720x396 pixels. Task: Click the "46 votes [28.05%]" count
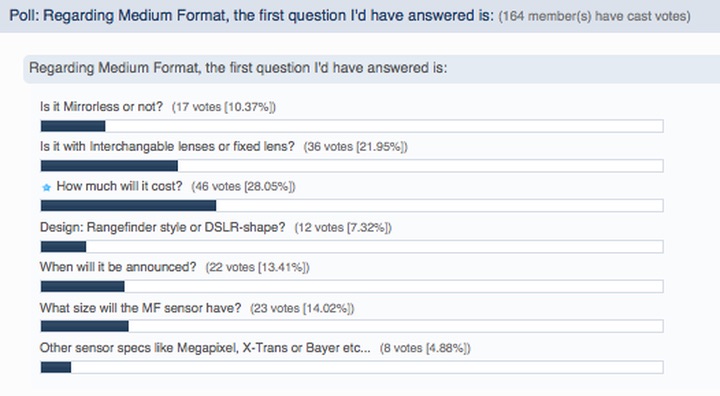(x=243, y=187)
